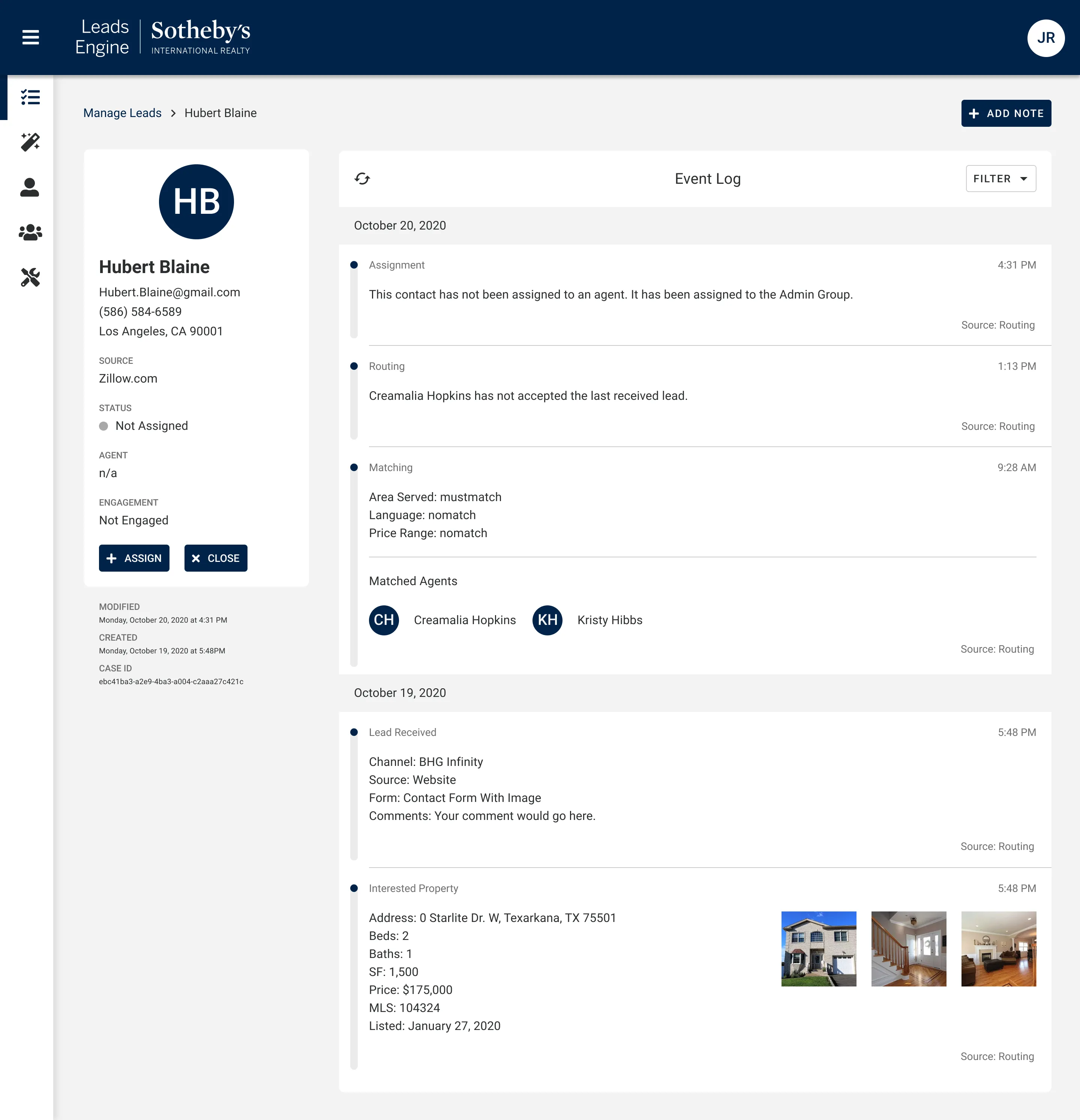This screenshot has width=1080, height=1120.
Task: Refresh the Event Log
Action: [362, 179]
